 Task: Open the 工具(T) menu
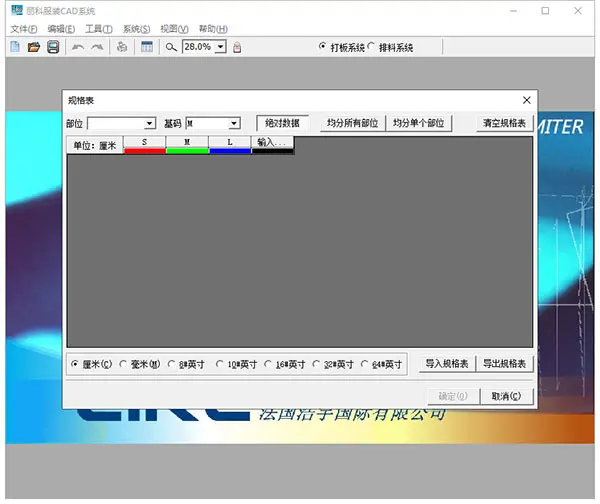(x=99, y=29)
